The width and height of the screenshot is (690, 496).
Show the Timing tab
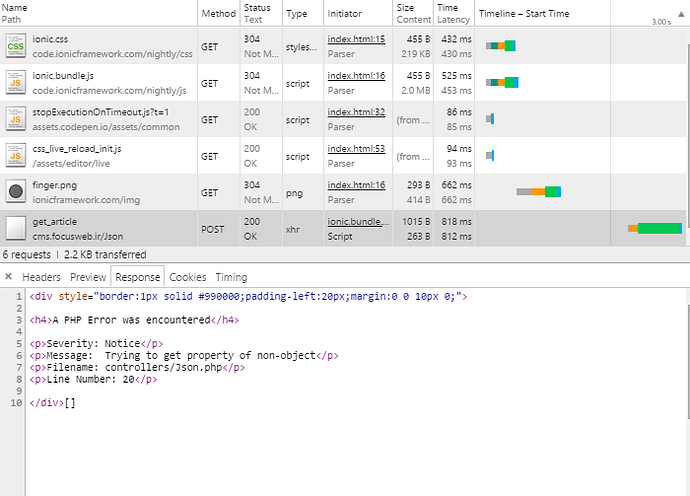coord(231,277)
